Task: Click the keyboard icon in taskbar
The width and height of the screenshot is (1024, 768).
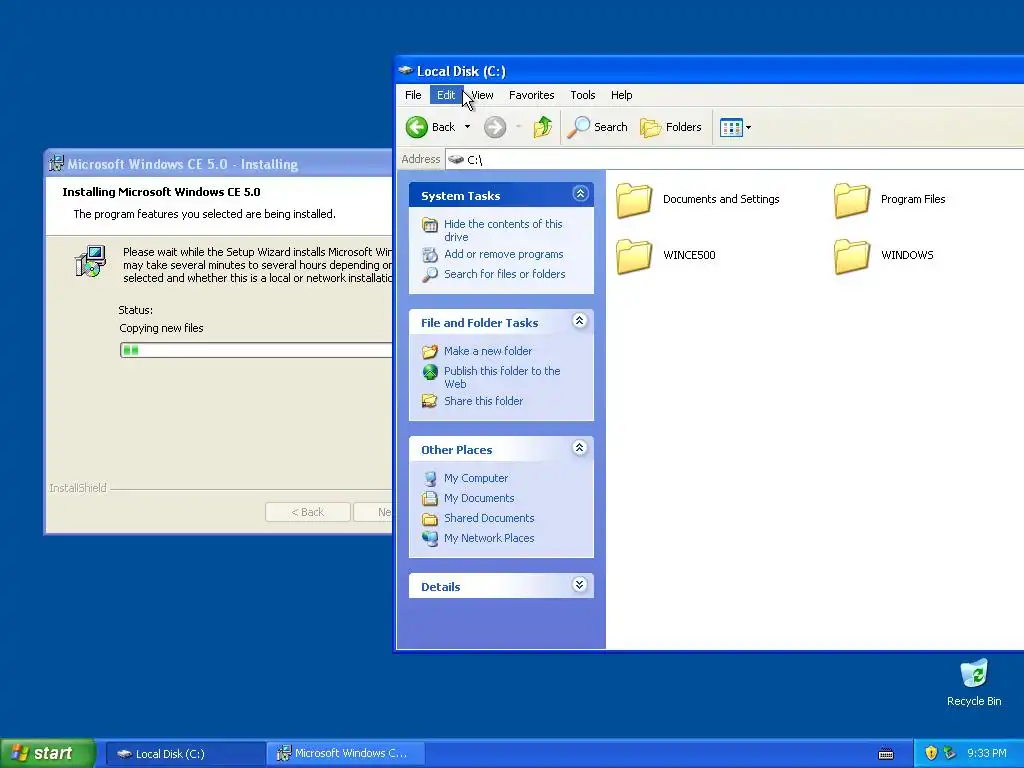Action: pyautogui.click(x=886, y=754)
